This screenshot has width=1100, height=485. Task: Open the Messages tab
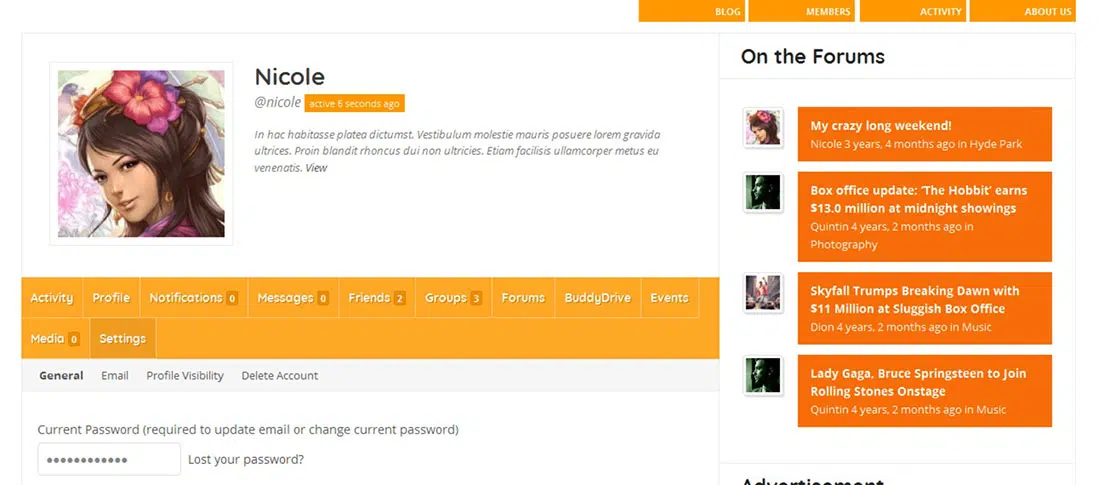tap(292, 298)
